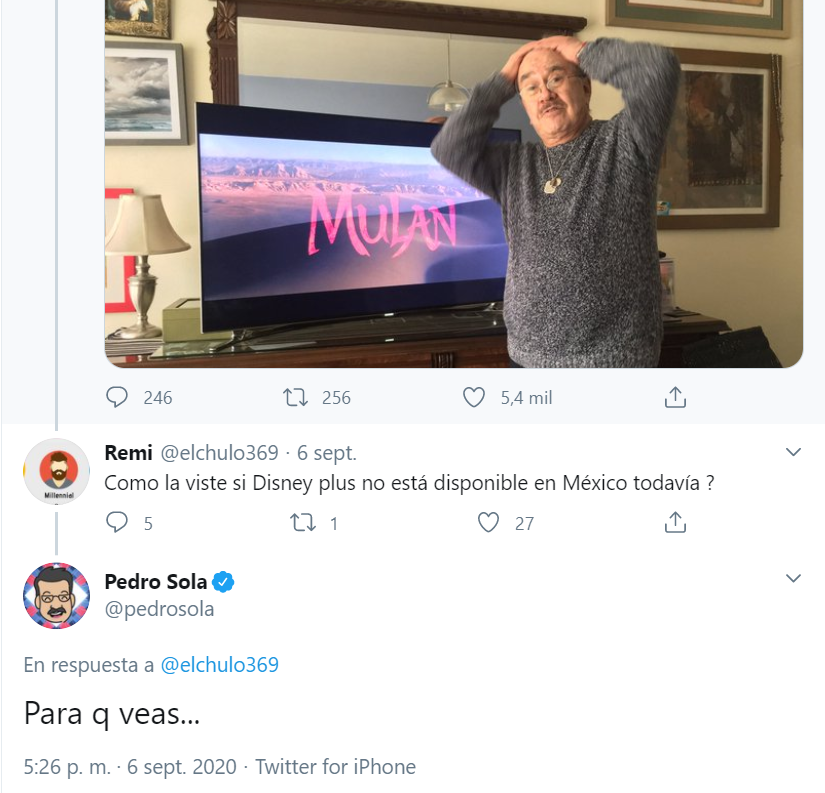Expand options menu on Pedro Sola's reply
Screen dimensions: 825x793
(x=793, y=579)
